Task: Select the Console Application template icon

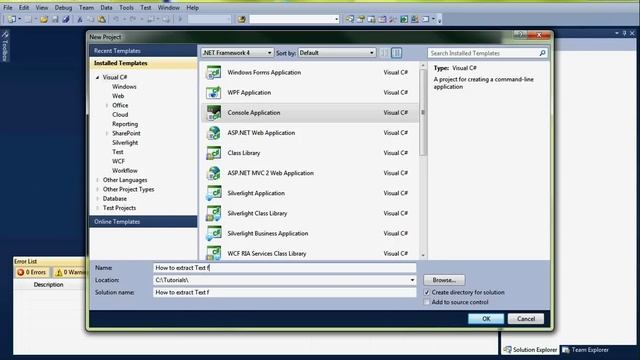Action: [x=213, y=113]
